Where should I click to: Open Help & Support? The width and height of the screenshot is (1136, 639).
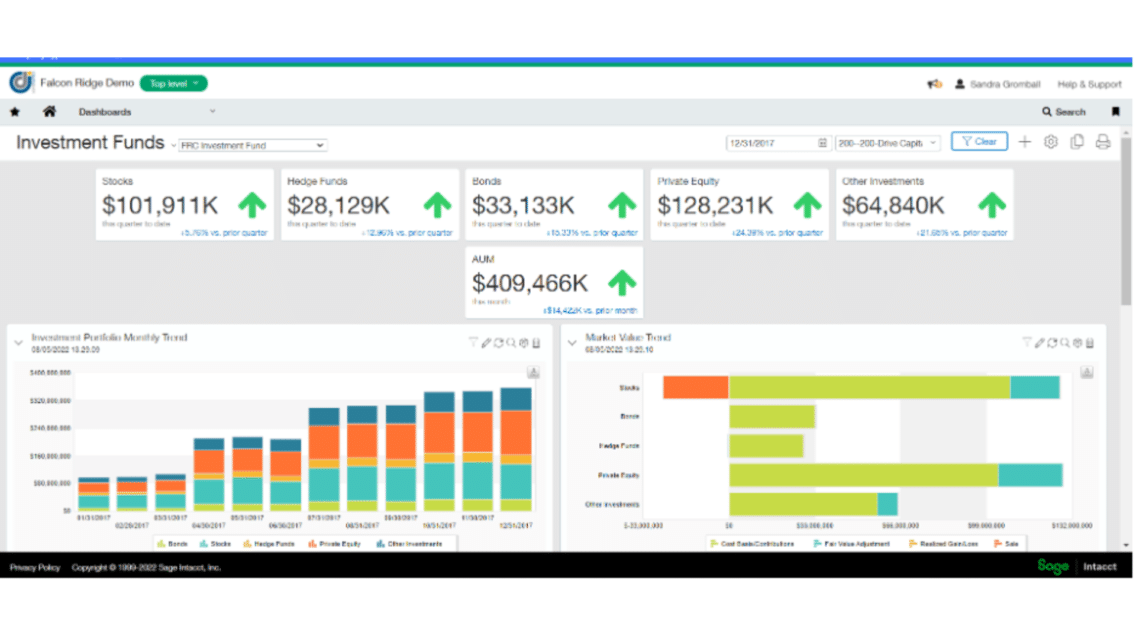click(1089, 84)
